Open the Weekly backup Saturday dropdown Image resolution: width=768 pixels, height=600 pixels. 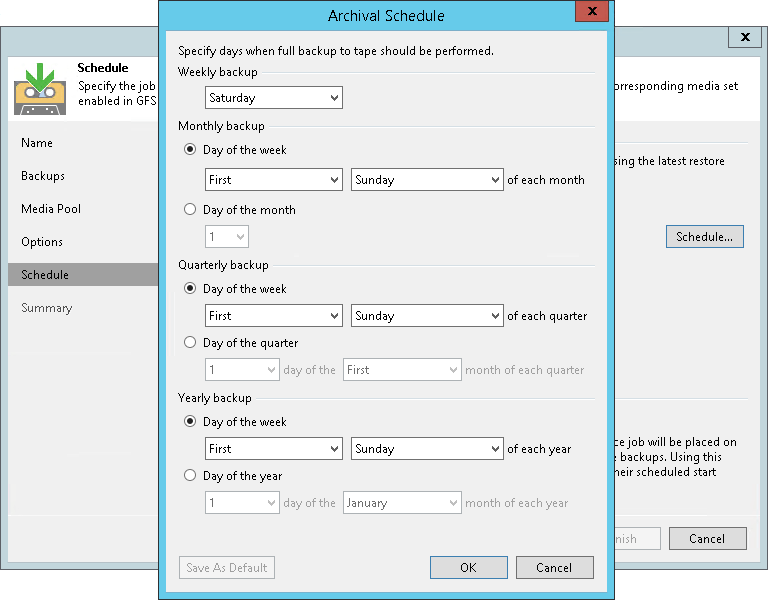tap(274, 98)
